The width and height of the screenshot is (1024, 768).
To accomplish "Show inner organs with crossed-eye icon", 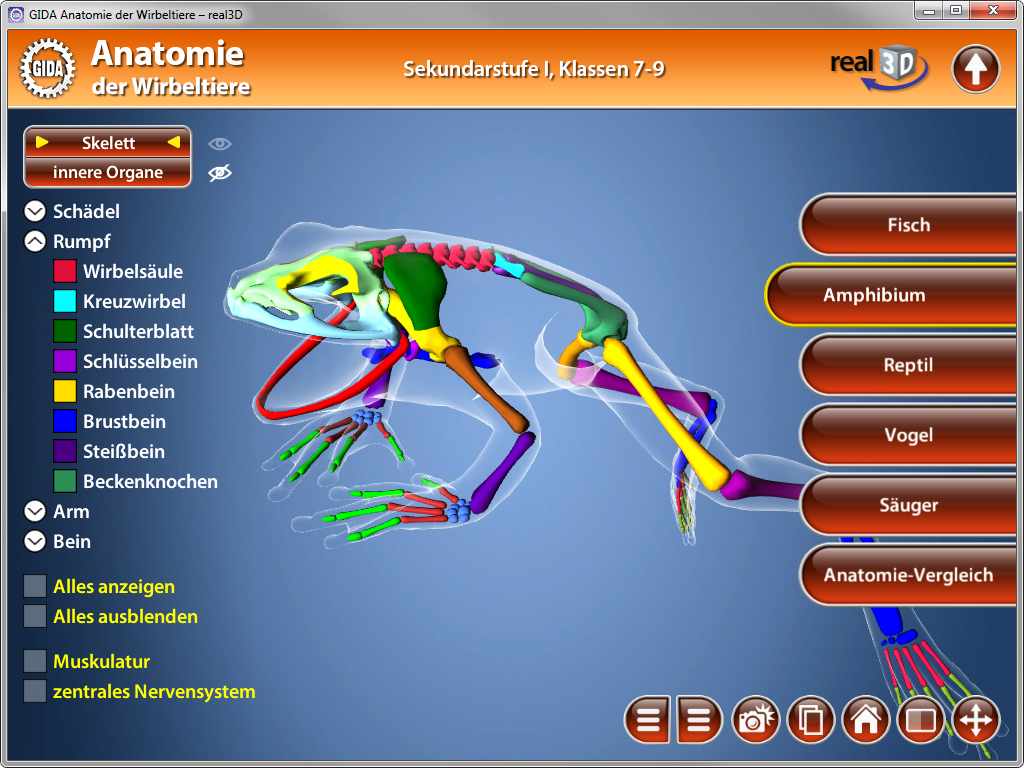I will click(219, 173).
